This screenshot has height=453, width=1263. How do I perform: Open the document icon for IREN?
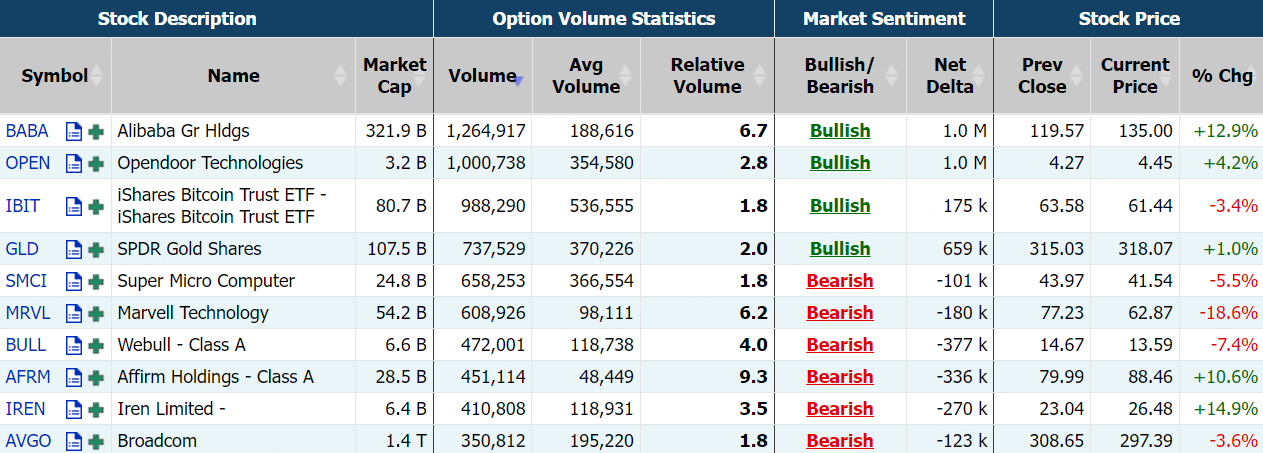tap(74, 409)
